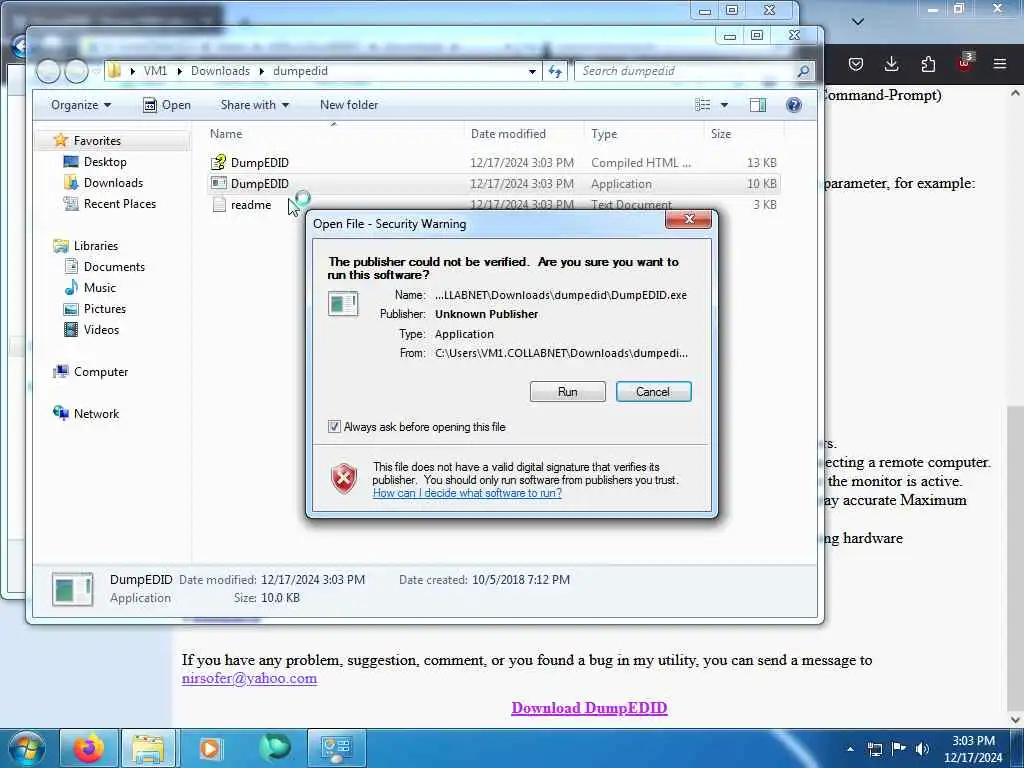Launch Windows Media Player from taskbar
1024x768 pixels.
[x=210, y=748]
